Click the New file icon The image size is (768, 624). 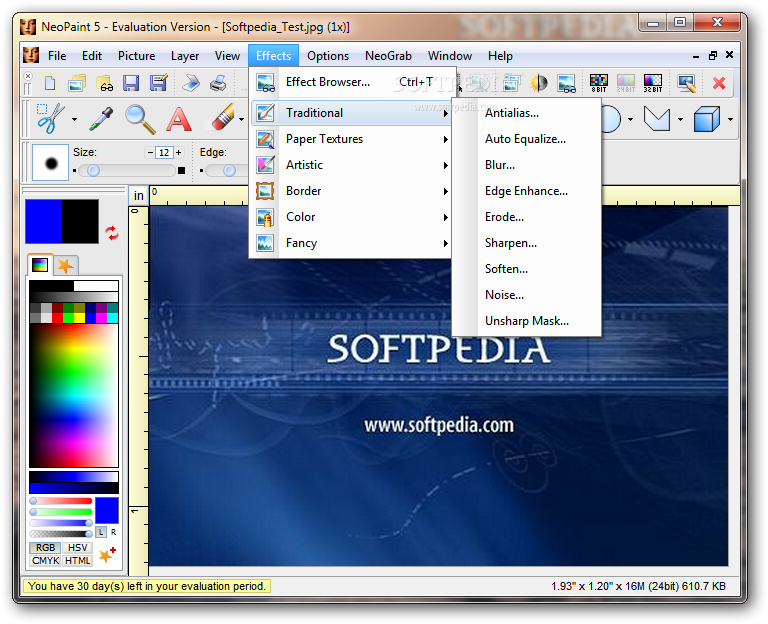click(49, 83)
